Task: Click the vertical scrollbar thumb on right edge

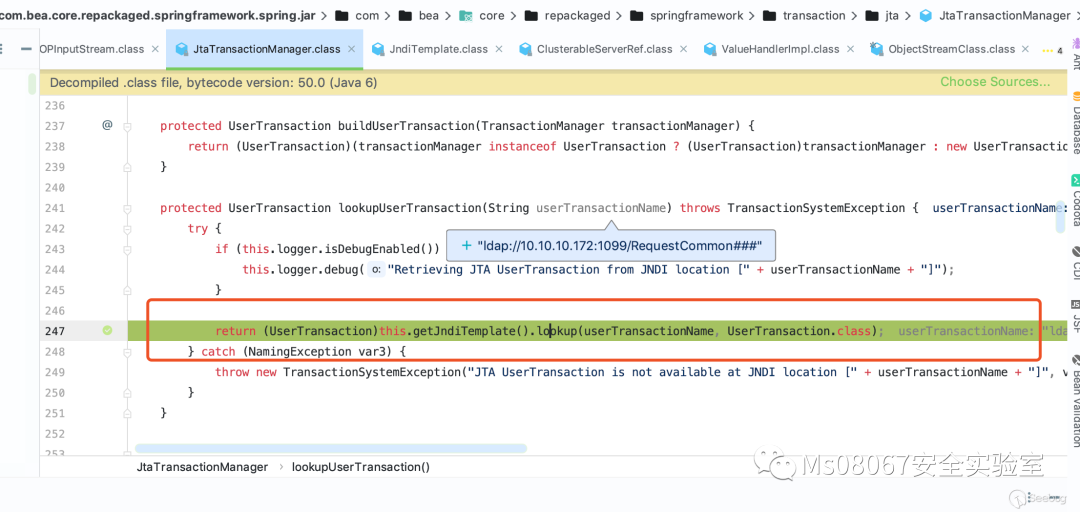Action: point(1061,216)
